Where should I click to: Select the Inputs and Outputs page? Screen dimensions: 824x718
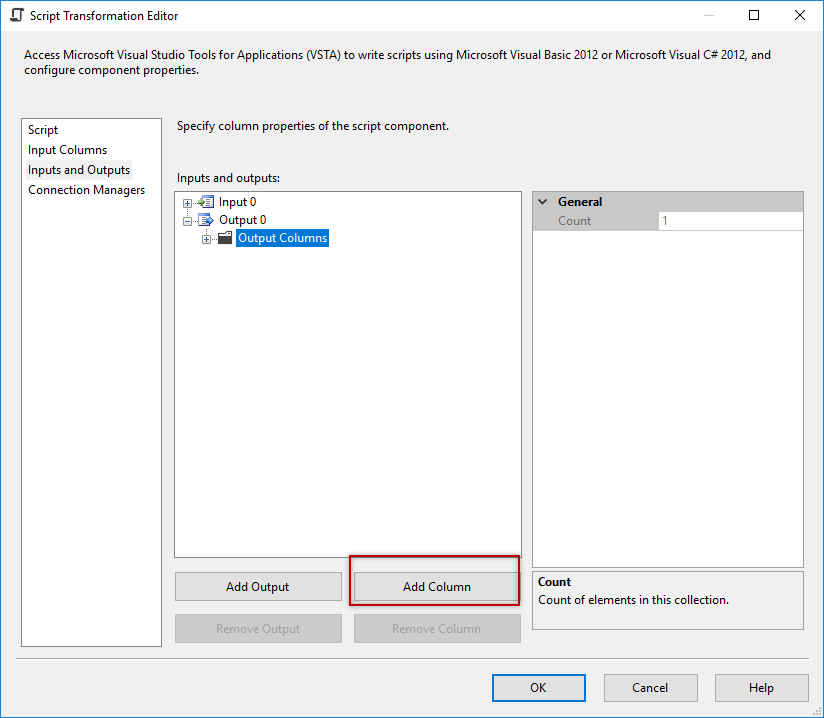[79, 169]
